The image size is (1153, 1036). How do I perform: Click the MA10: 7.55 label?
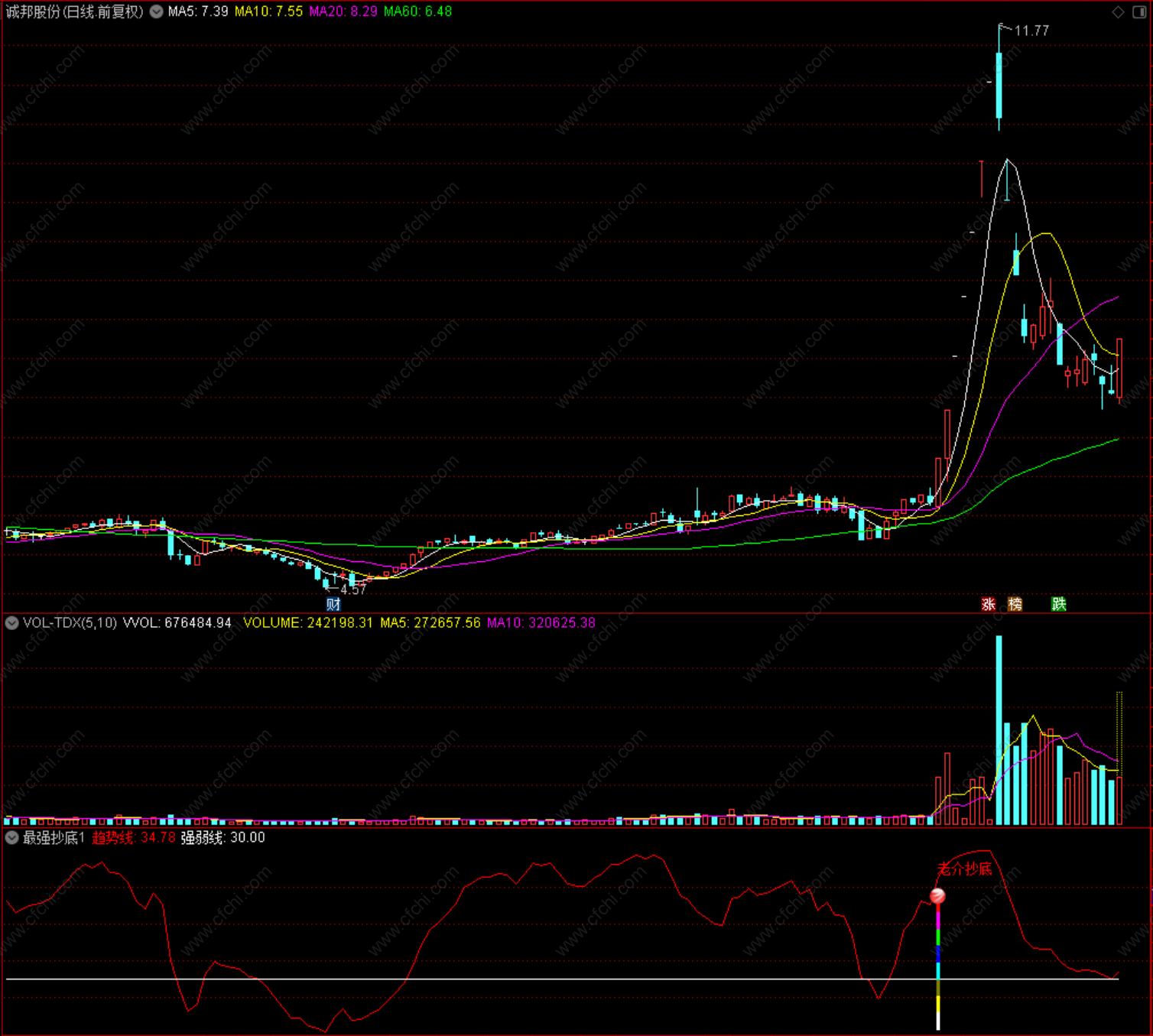click(x=268, y=11)
